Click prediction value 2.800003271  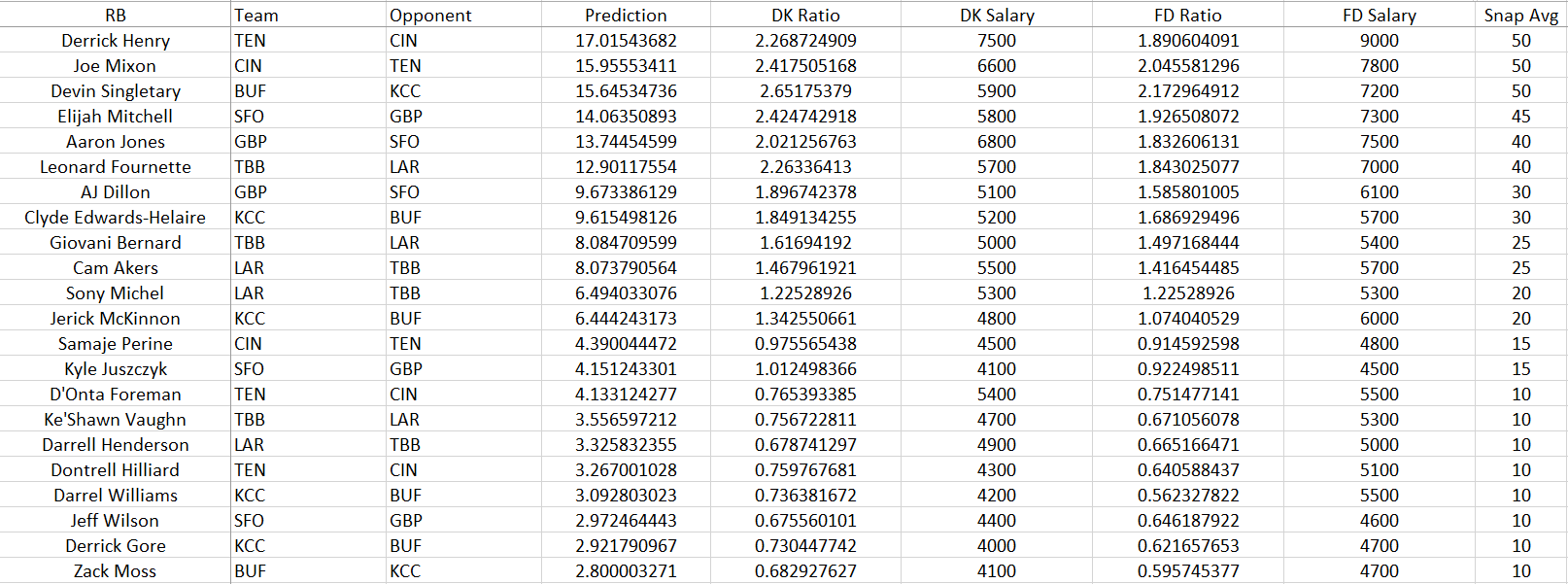[x=626, y=570]
